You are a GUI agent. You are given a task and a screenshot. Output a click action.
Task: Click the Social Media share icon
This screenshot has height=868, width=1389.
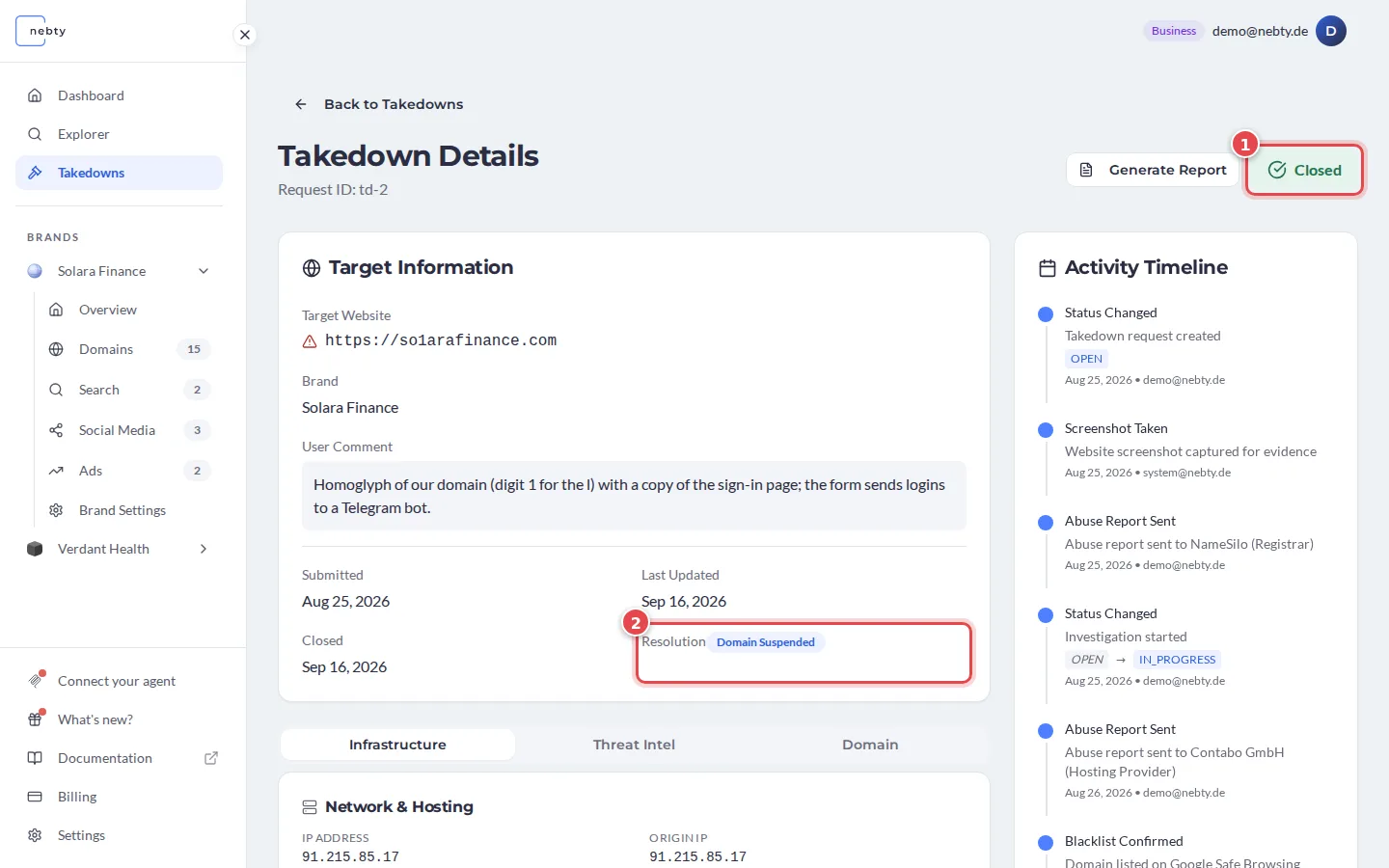[56, 430]
